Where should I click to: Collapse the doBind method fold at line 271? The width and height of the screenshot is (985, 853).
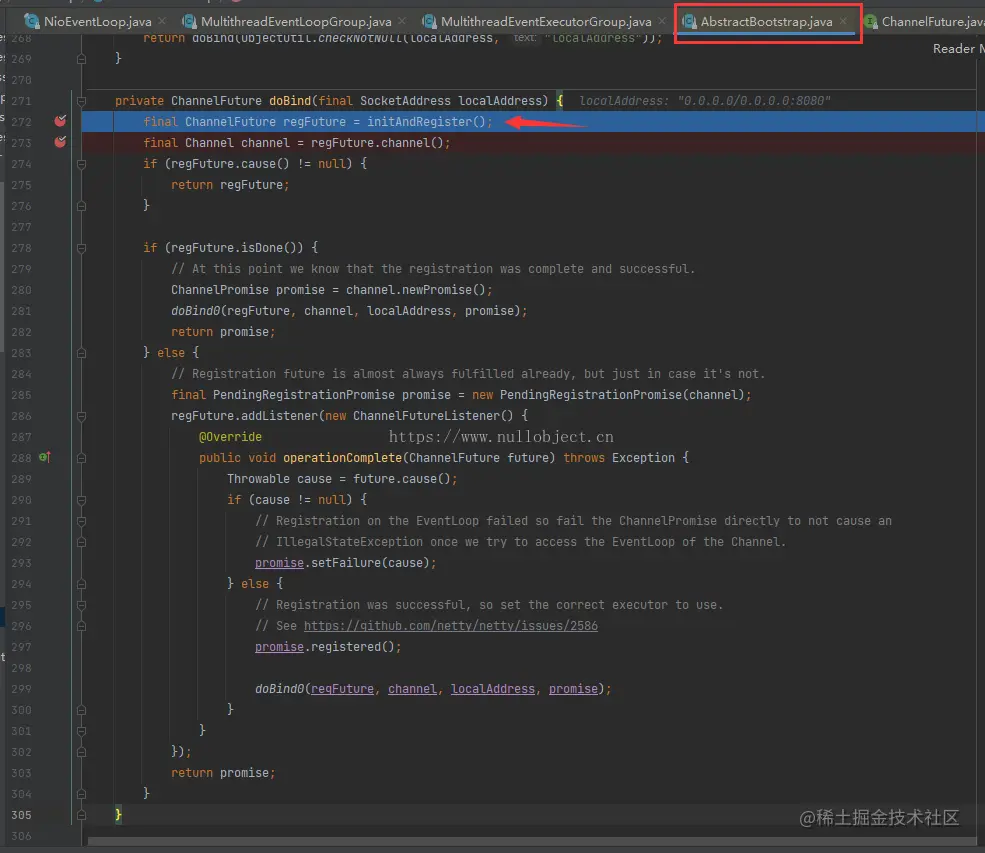pyautogui.click(x=82, y=100)
